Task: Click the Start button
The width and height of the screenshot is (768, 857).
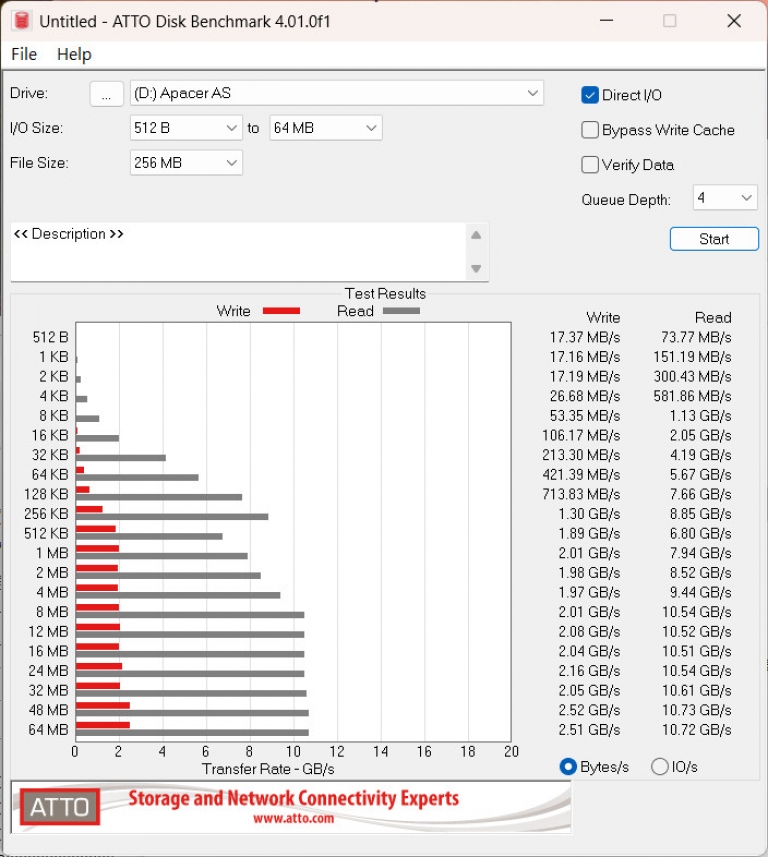Action: pyautogui.click(x=714, y=239)
